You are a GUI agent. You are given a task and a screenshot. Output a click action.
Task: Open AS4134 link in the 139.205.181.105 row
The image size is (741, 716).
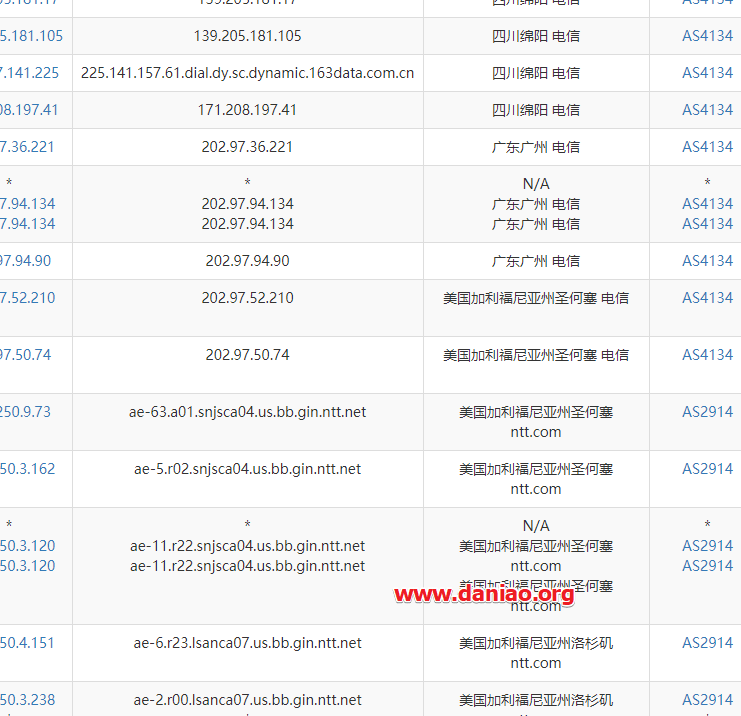tap(707, 36)
